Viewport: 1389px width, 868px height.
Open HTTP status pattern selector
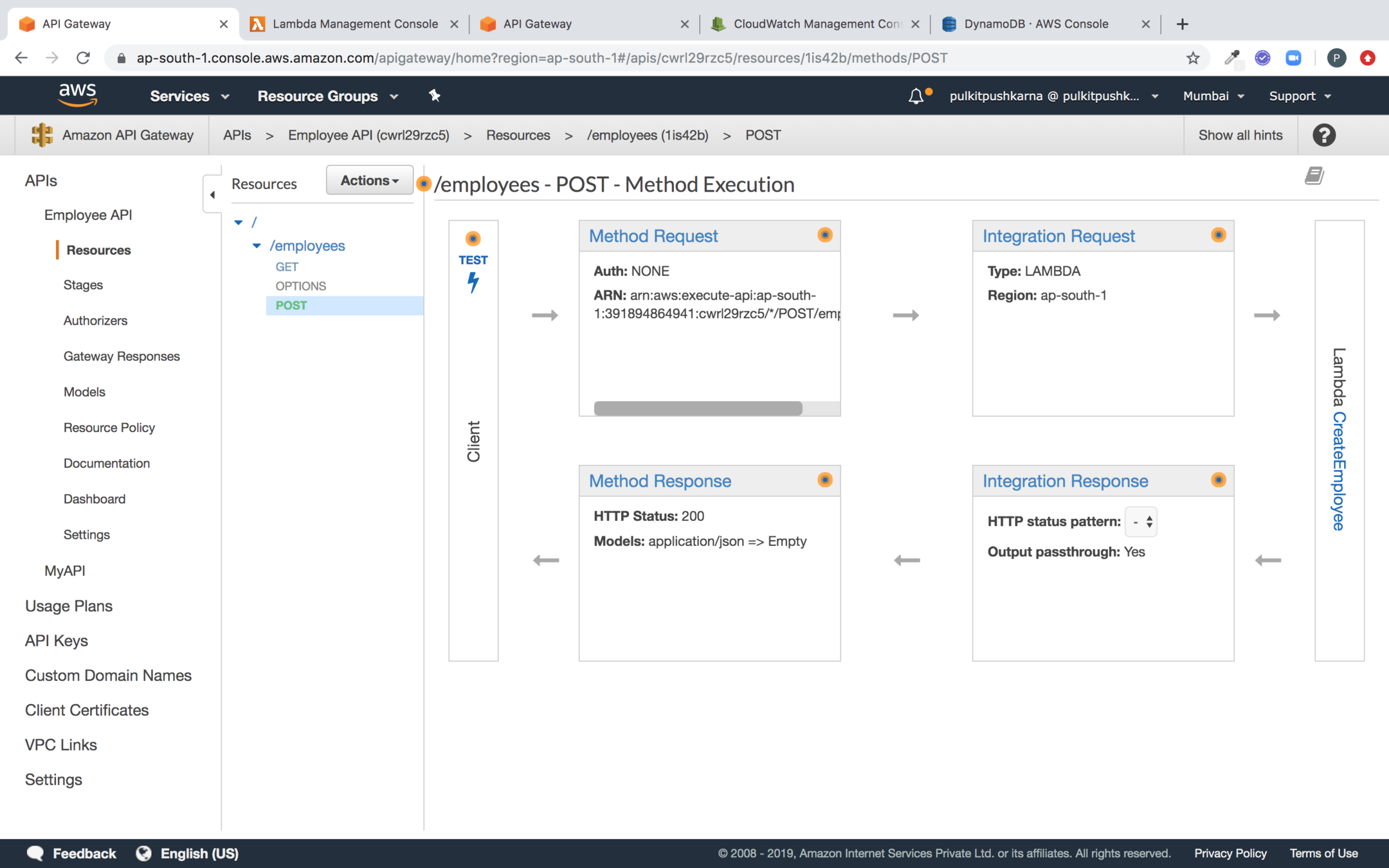[1141, 521]
